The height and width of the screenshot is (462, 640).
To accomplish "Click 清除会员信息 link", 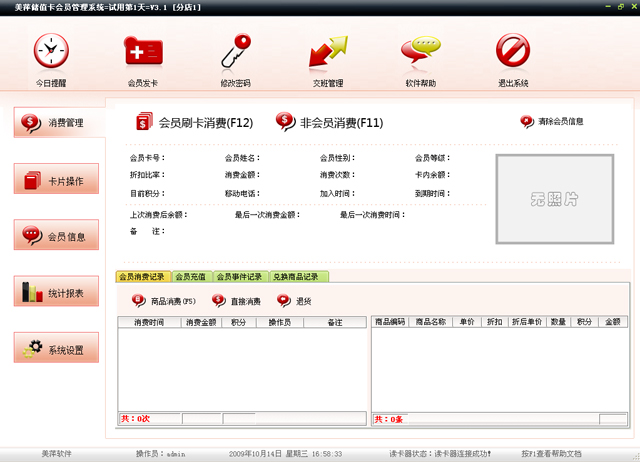I will pos(552,122).
